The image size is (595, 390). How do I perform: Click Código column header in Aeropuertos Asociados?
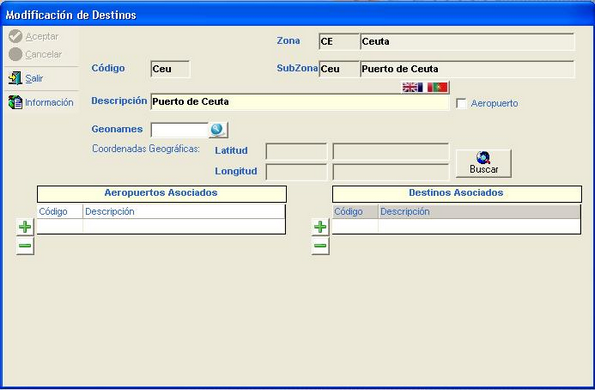(x=60, y=211)
